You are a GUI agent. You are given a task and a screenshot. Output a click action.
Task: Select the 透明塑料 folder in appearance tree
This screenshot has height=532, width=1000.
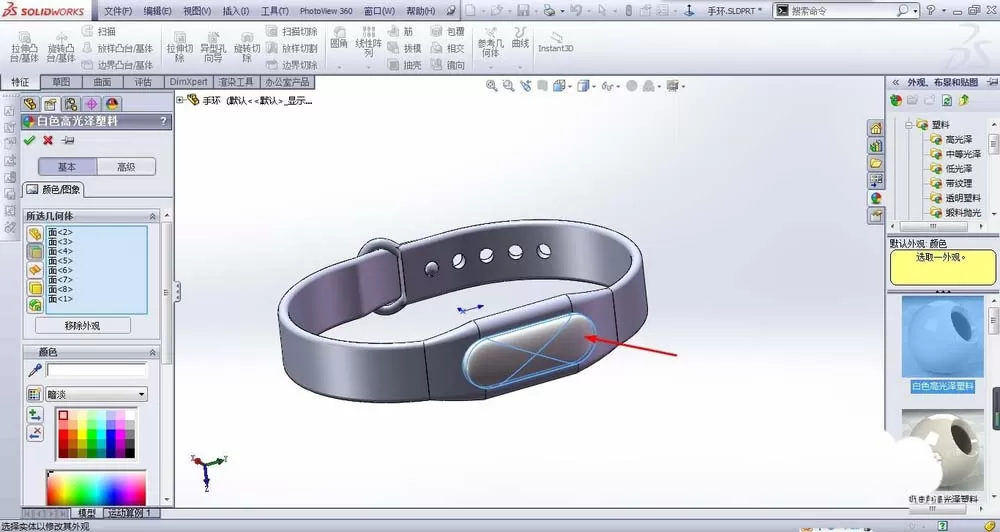click(963, 198)
